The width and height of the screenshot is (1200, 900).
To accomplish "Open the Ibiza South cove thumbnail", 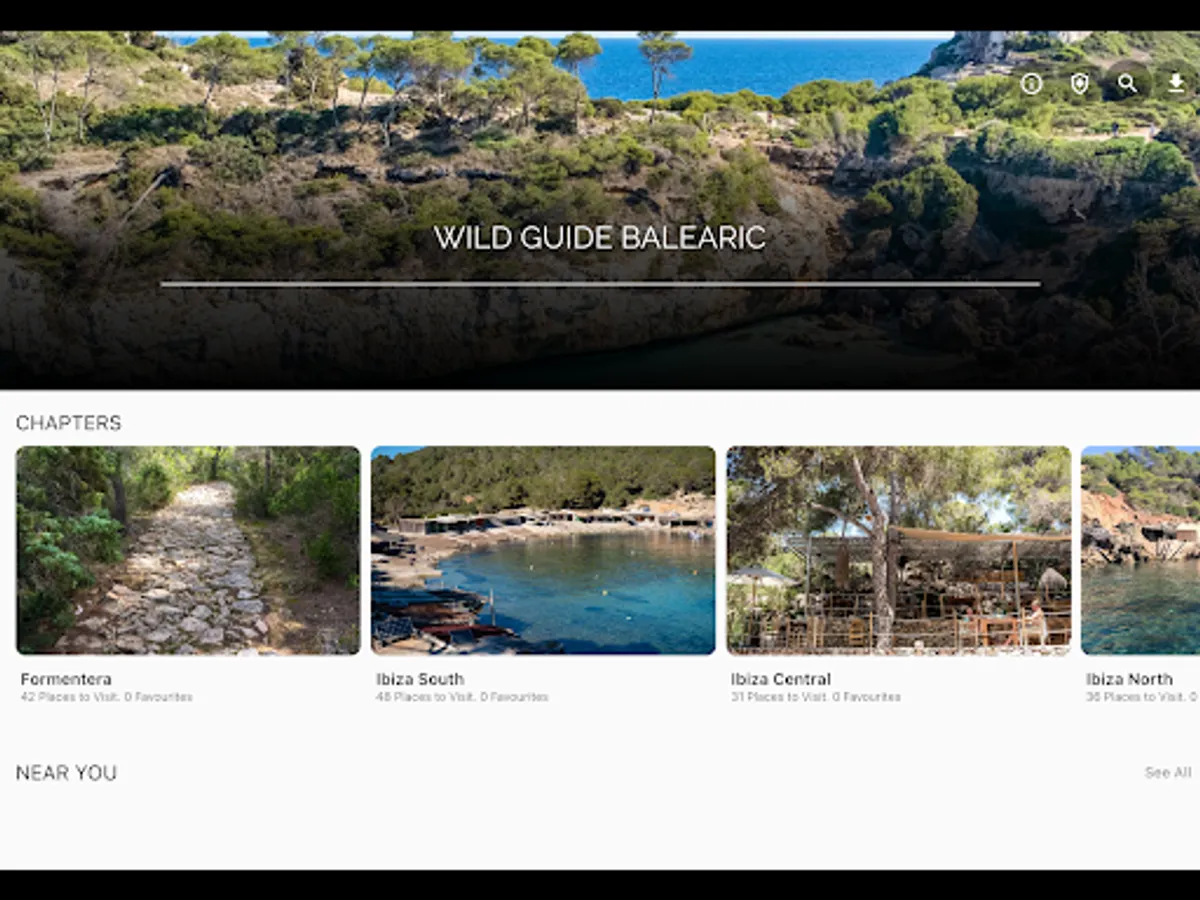I will click(543, 550).
